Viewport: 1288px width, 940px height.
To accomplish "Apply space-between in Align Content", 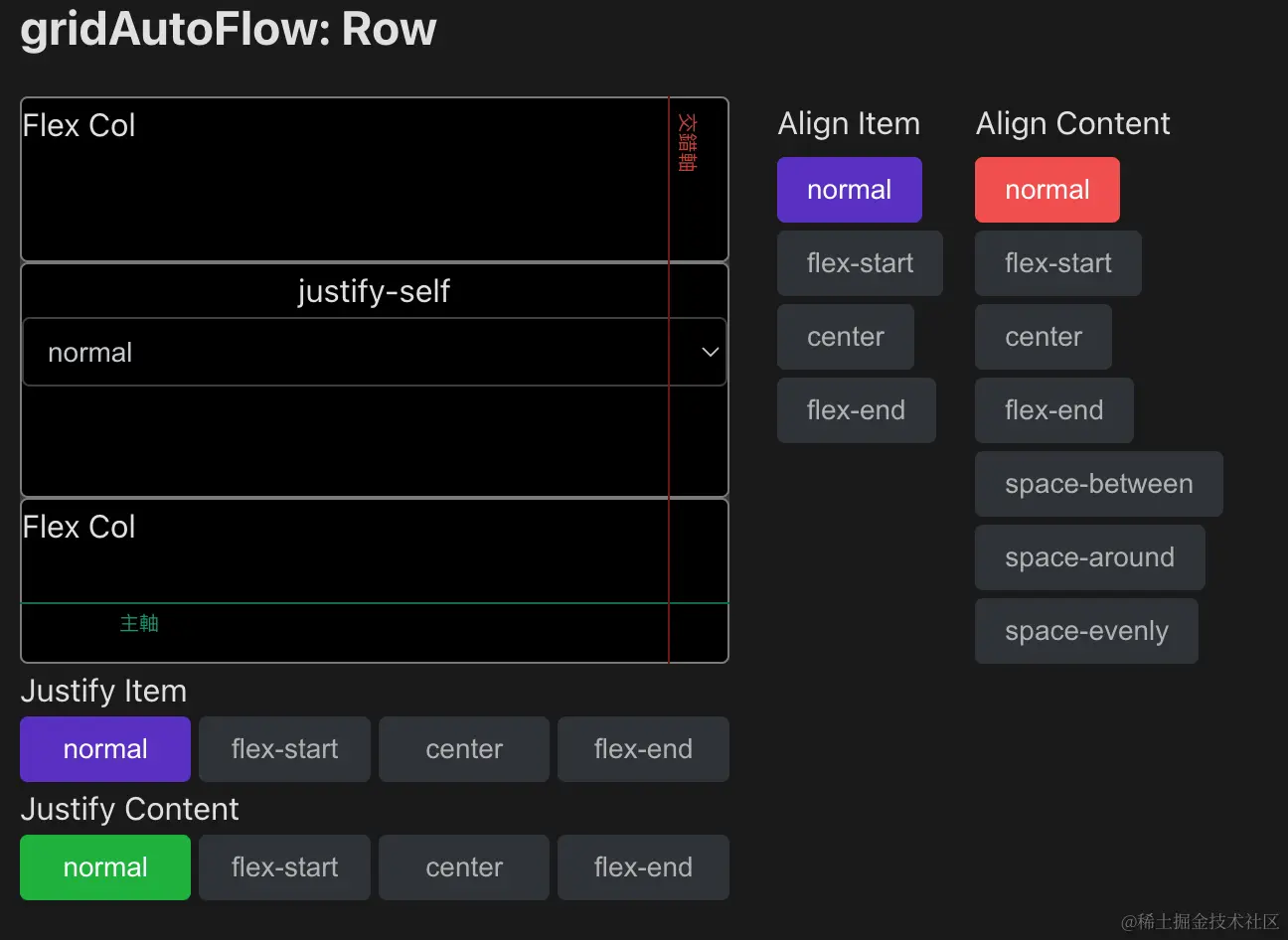I will [1098, 484].
